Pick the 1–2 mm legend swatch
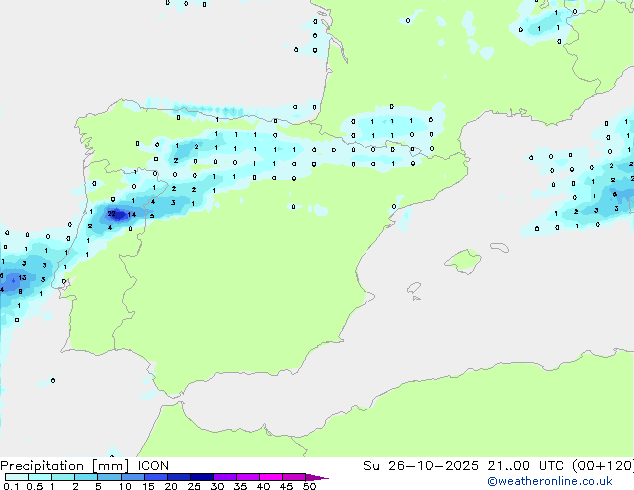The height and width of the screenshot is (490, 634). (x=63, y=477)
